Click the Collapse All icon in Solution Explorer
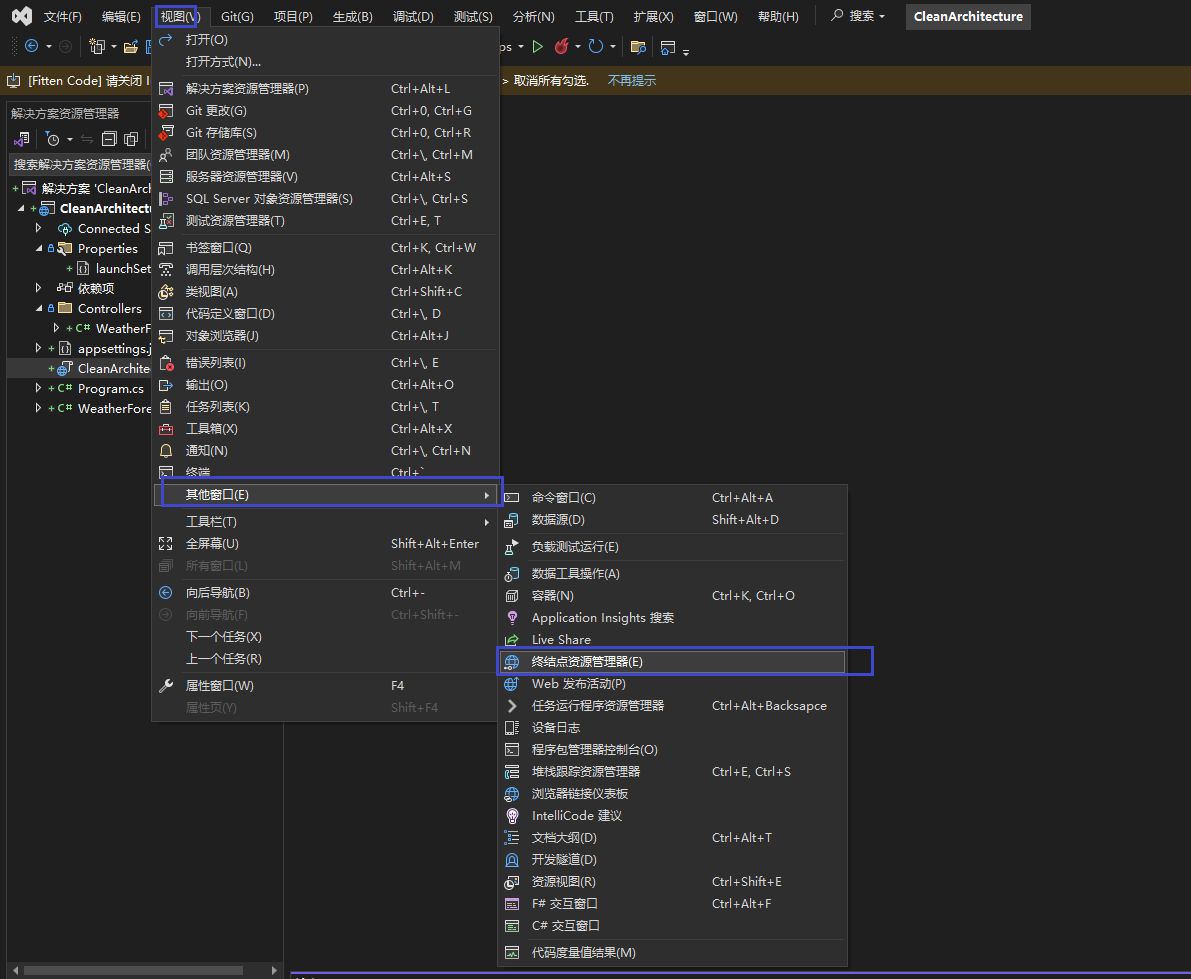This screenshot has width=1191, height=979. [x=109, y=139]
